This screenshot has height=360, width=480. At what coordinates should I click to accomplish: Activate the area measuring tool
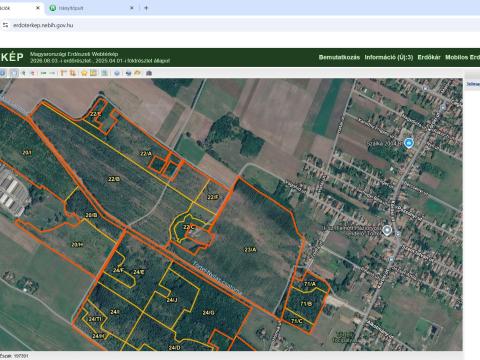(x=73, y=73)
